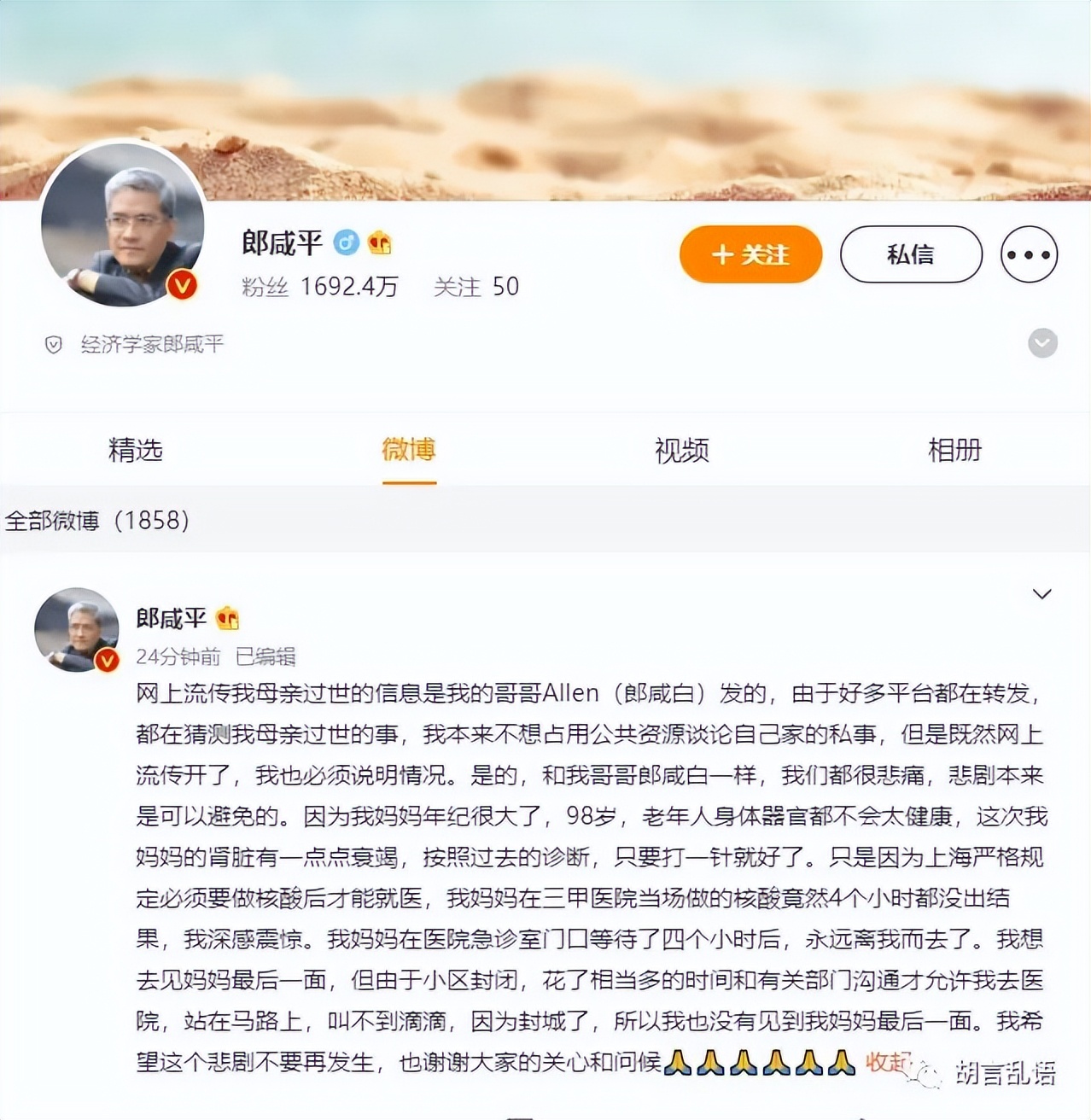Switch to the 精选 tab
The image size is (1091, 1120).
point(136,450)
